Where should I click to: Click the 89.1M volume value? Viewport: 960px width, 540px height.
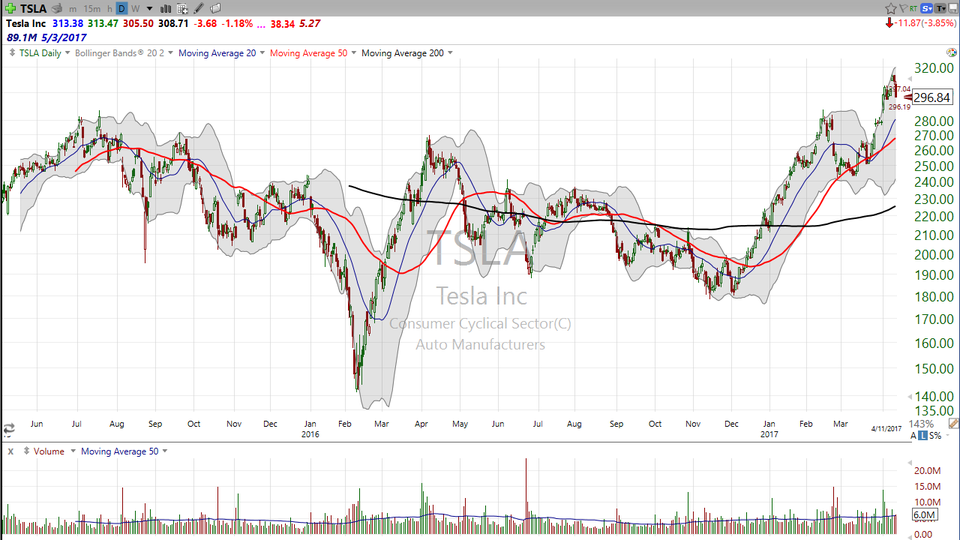pos(22,37)
